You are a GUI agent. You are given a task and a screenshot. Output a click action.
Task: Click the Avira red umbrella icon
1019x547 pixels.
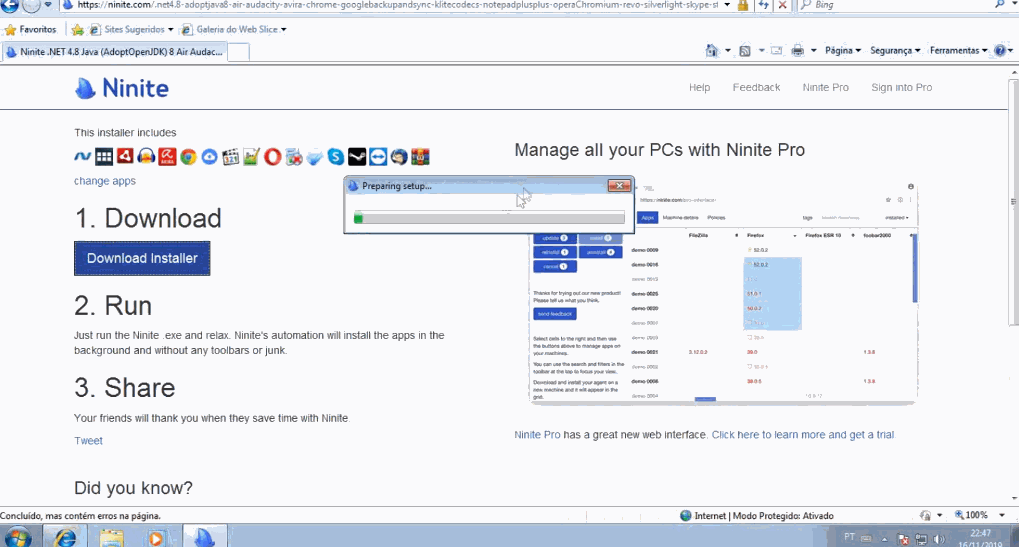167,157
